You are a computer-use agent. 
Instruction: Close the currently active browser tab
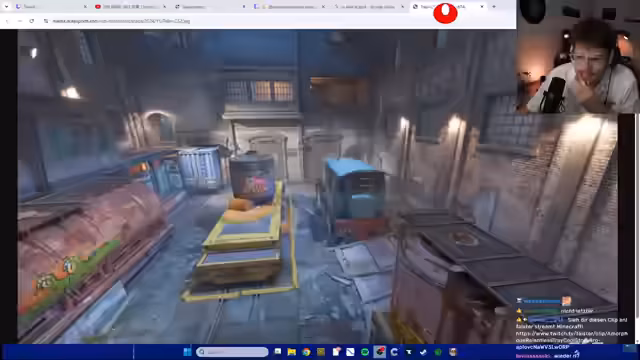[482, 7]
